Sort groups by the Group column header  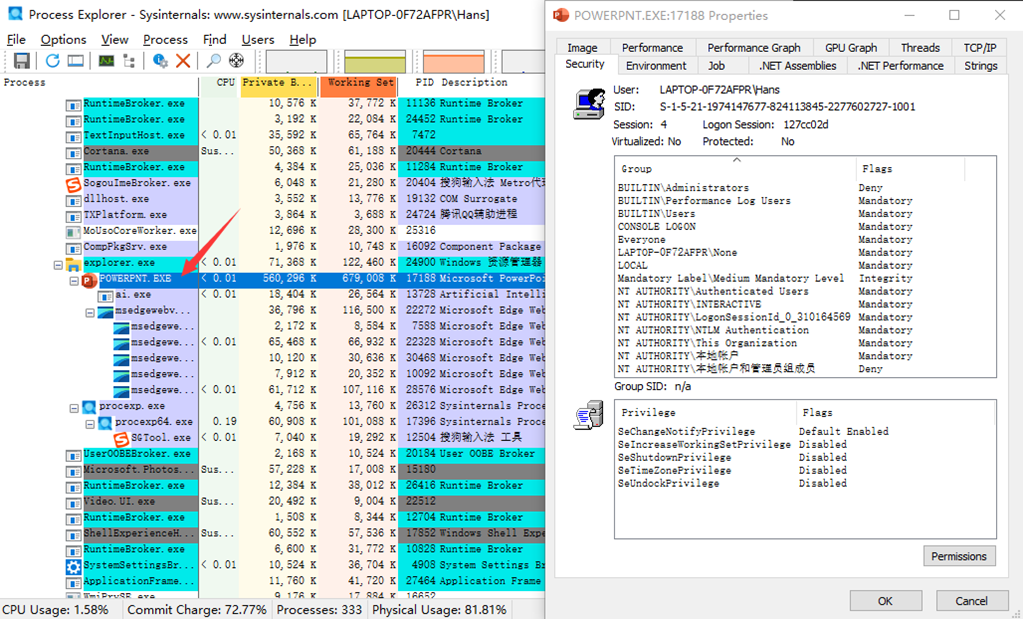pos(735,169)
